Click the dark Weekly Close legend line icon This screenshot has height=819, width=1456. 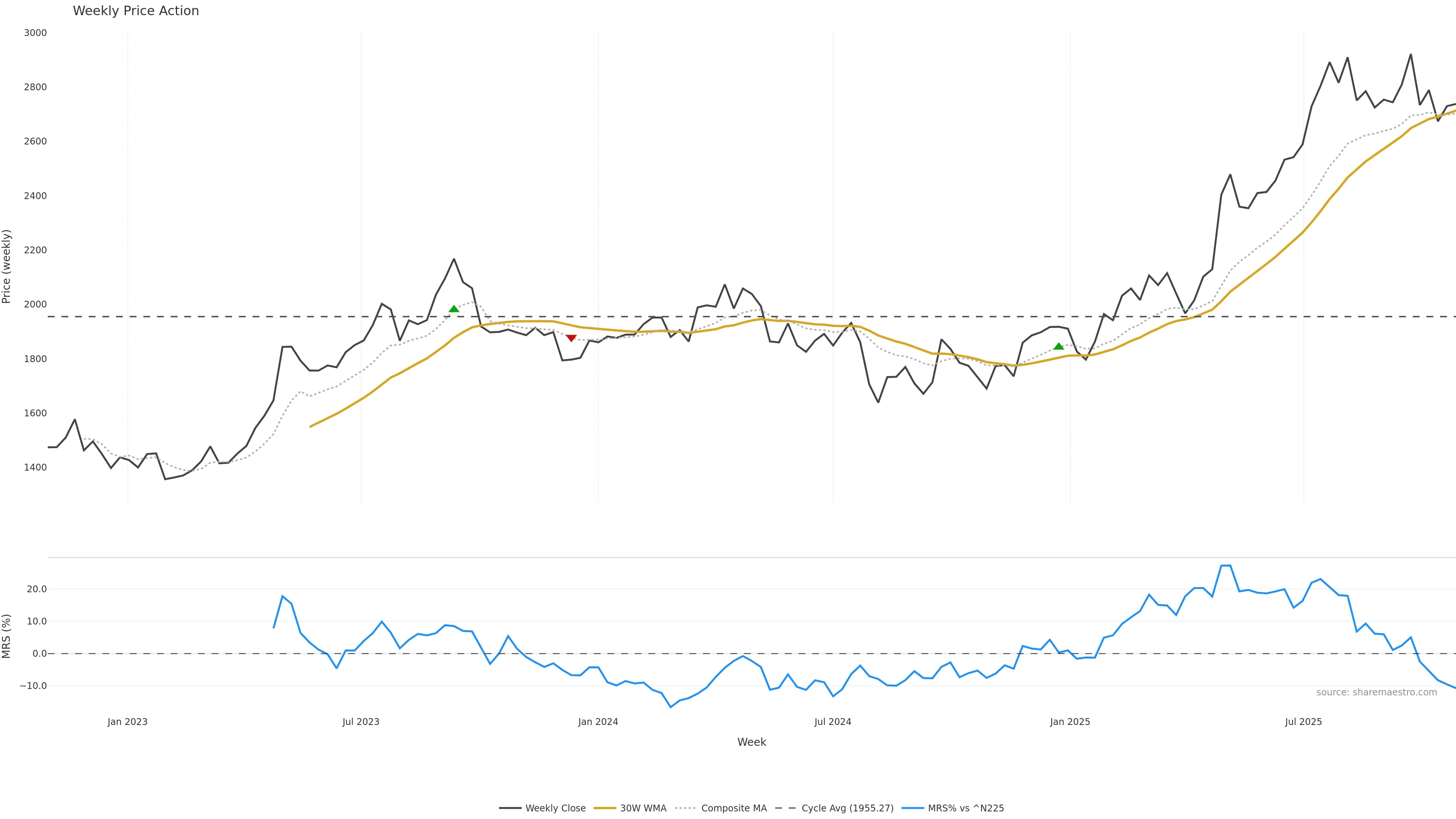[510, 808]
